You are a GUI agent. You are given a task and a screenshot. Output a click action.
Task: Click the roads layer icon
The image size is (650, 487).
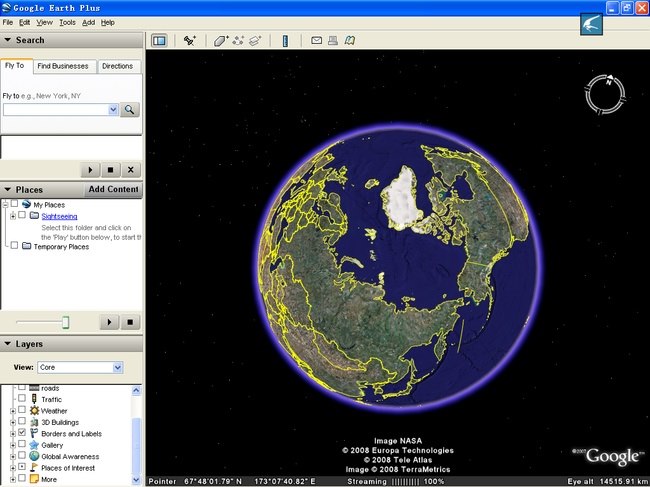34,388
